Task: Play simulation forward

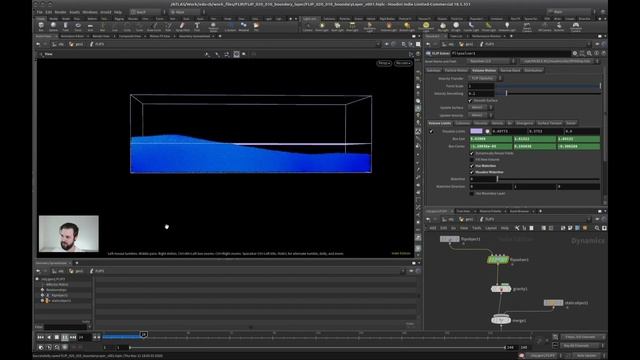Action: click(65, 337)
